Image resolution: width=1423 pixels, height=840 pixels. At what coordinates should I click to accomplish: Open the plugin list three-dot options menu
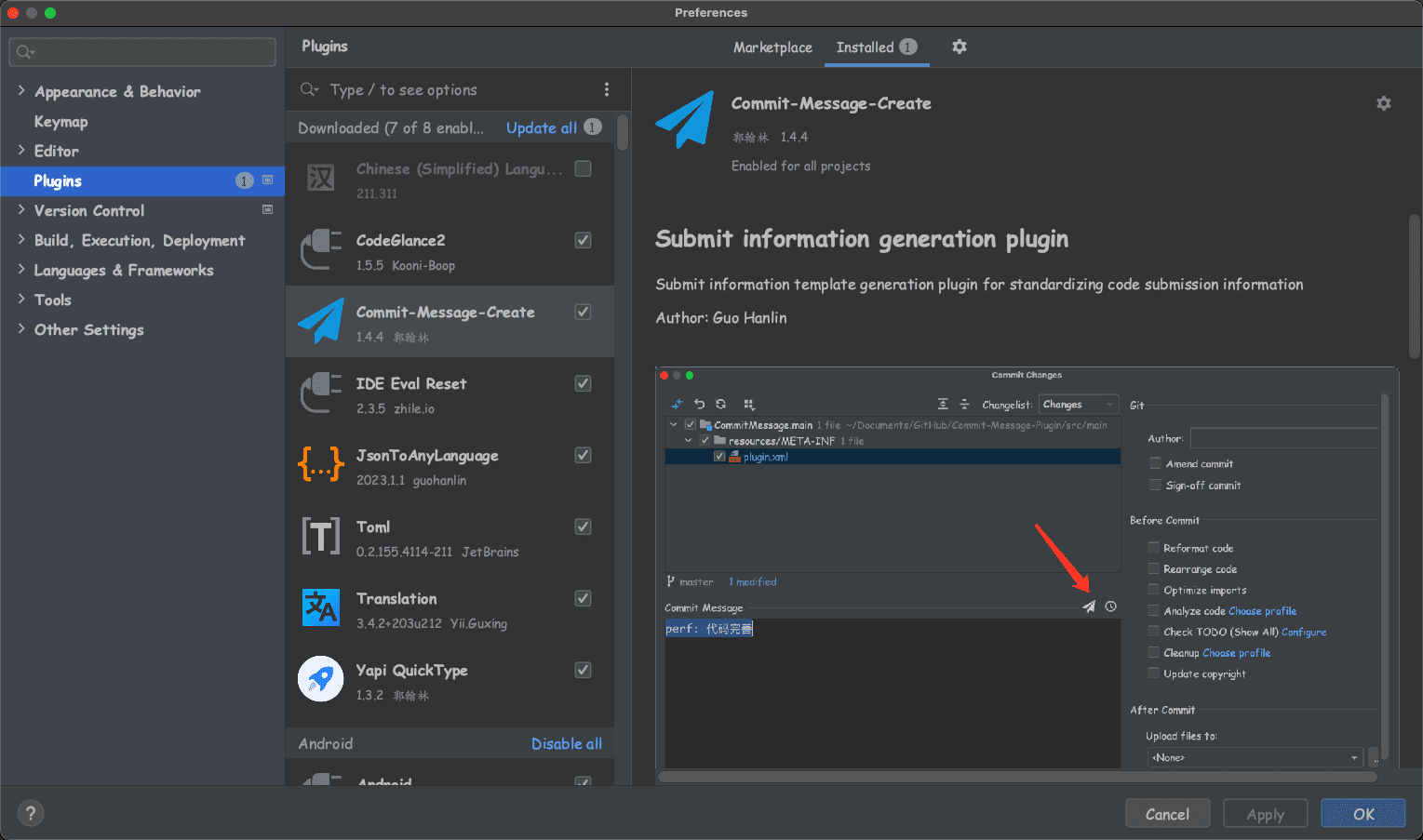(607, 89)
